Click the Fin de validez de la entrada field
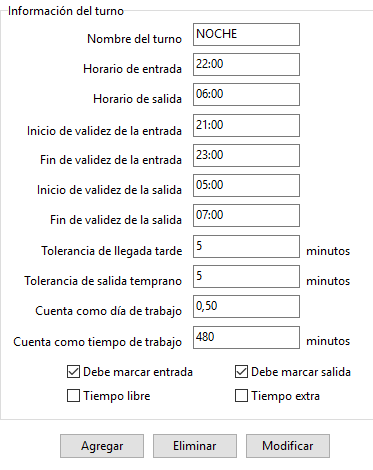Image resolution: width=373 pixels, height=470 pixels. pos(246,155)
